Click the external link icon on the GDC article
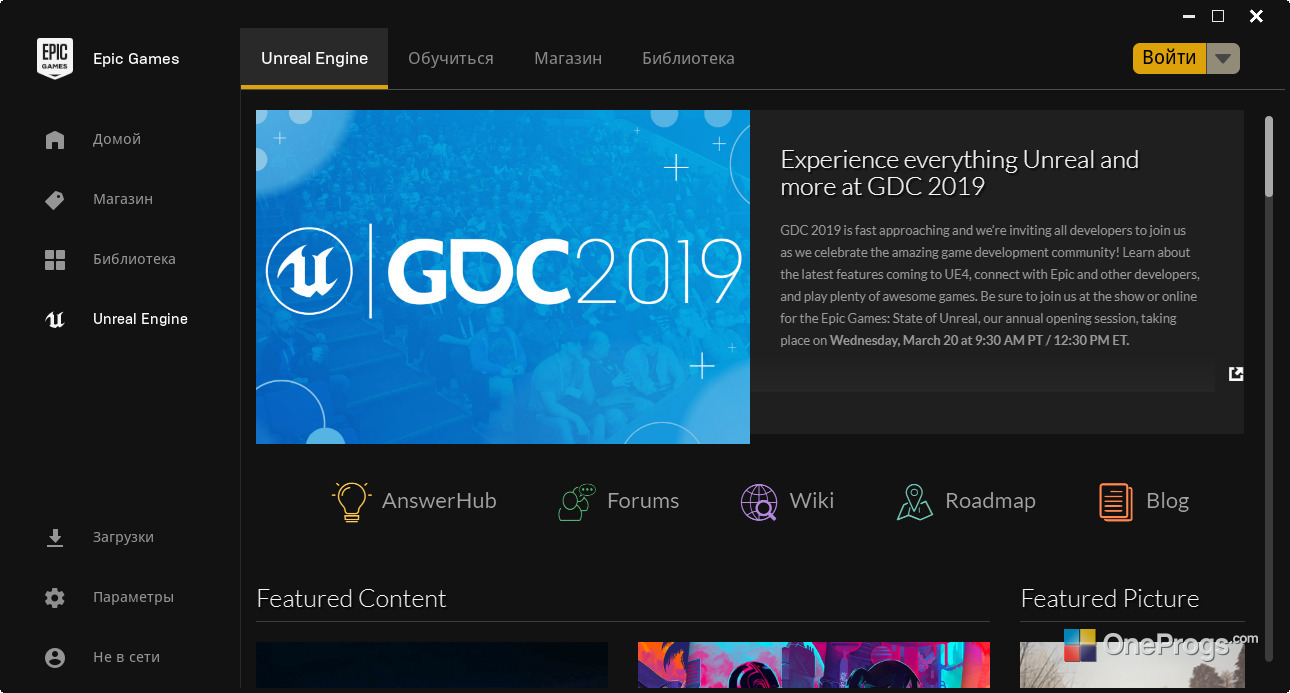This screenshot has height=693, width=1290. click(1236, 374)
